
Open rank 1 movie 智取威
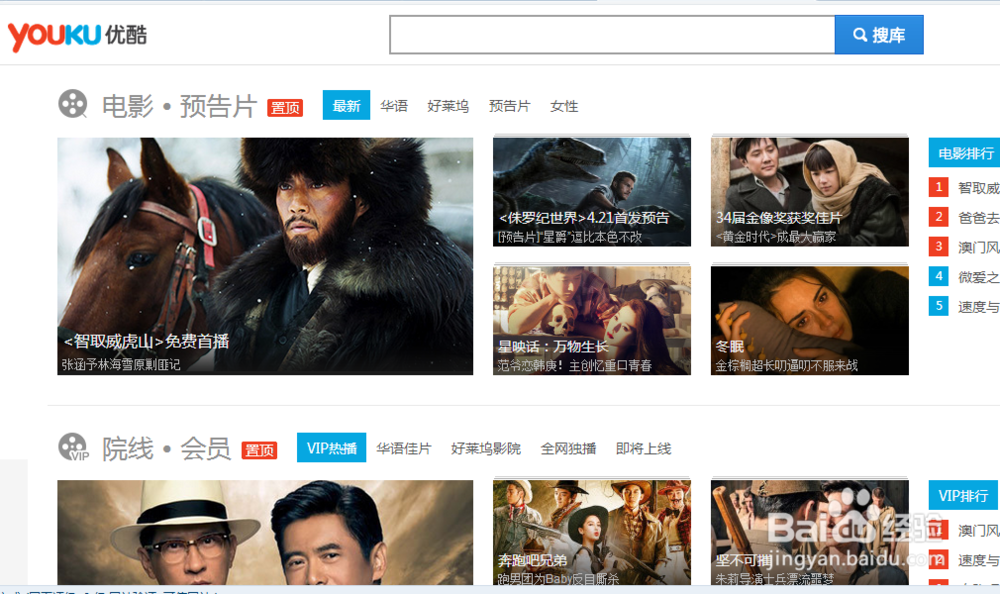point(978,188)
